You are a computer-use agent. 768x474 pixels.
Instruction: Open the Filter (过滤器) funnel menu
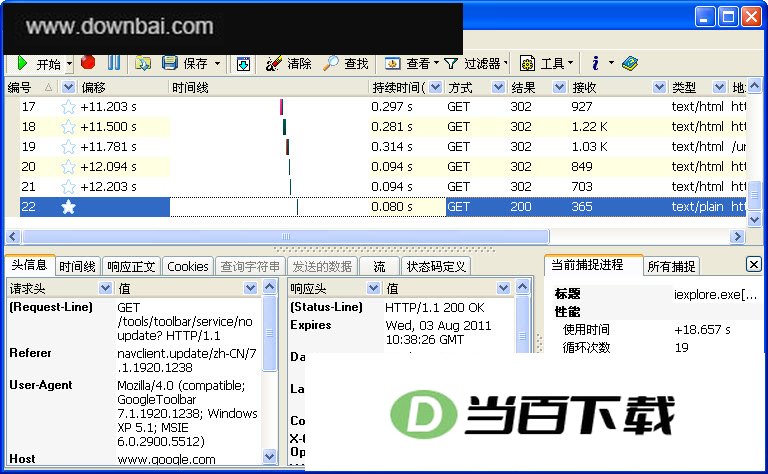pyautogui.click(x=475, y=63)
